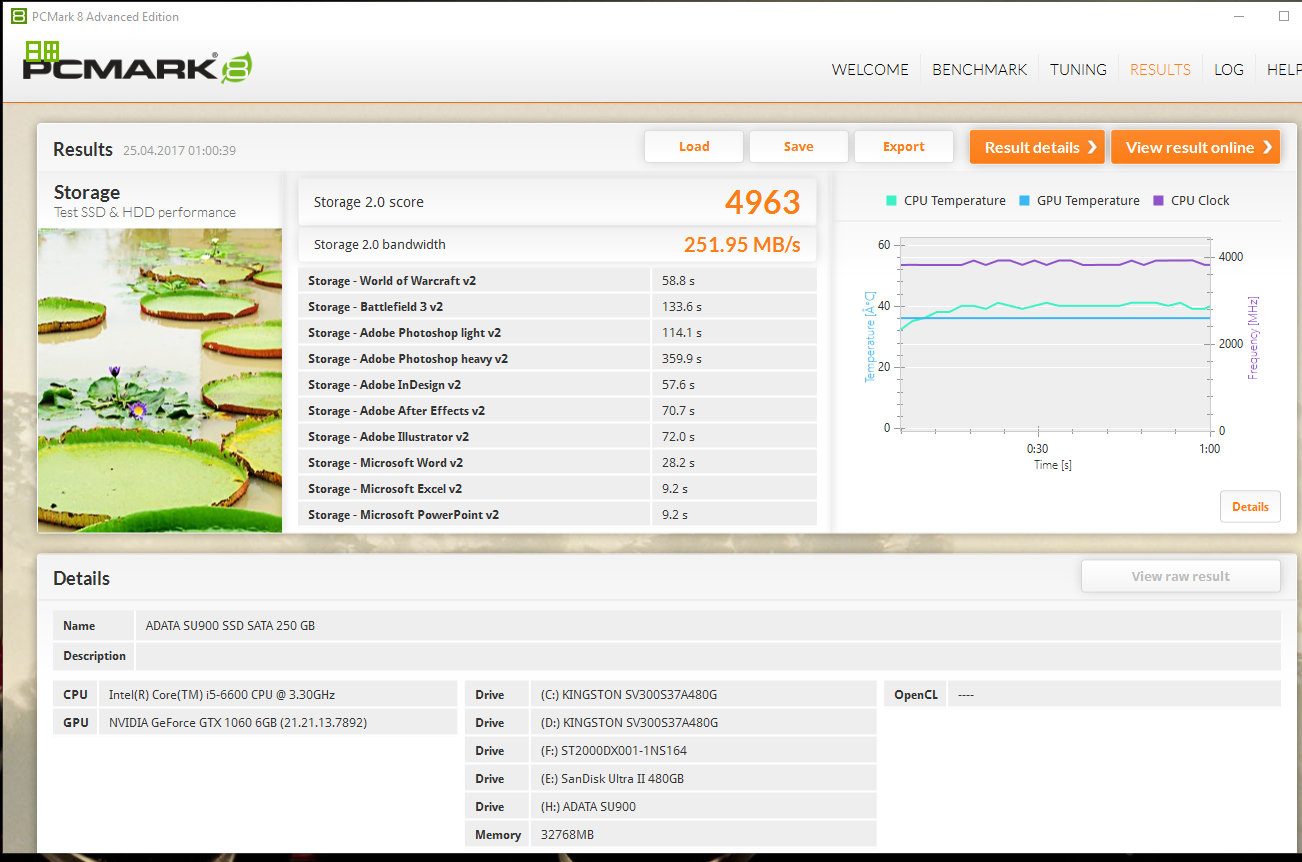Select the Microsoft Excel v2 row

[557, 488]
